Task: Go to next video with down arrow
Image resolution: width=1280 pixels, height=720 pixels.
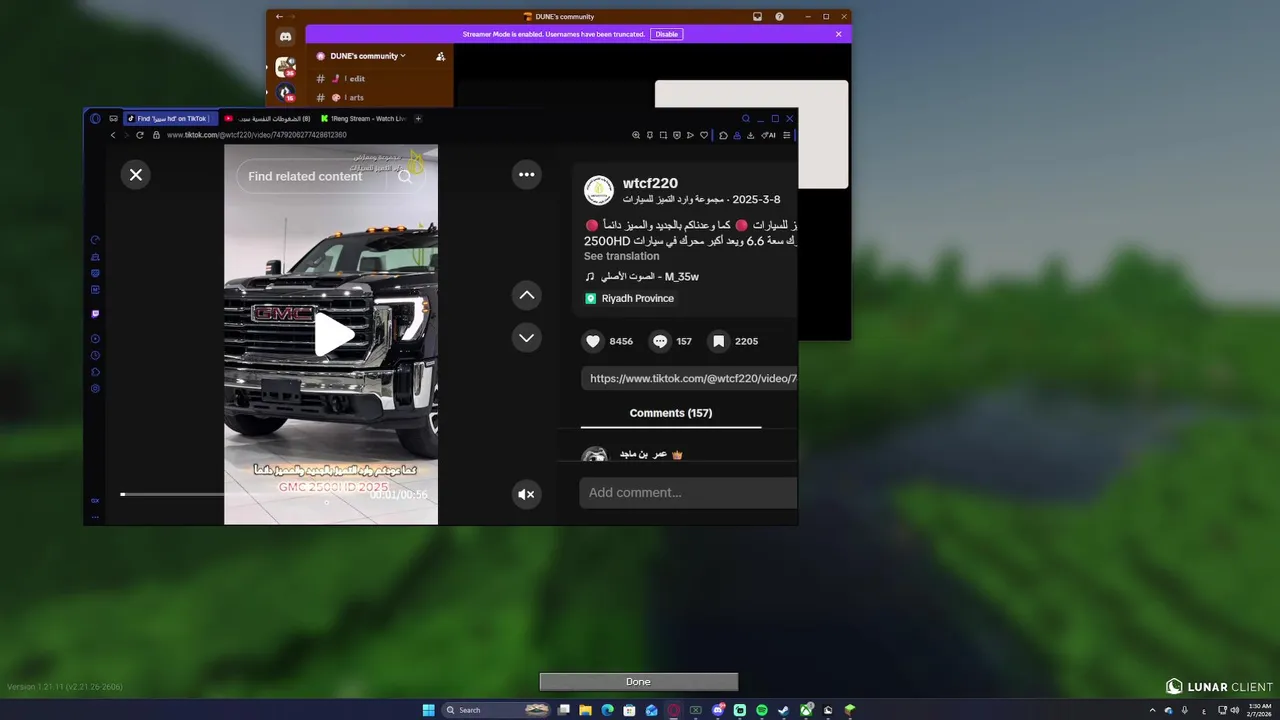Action: point(526,337)
